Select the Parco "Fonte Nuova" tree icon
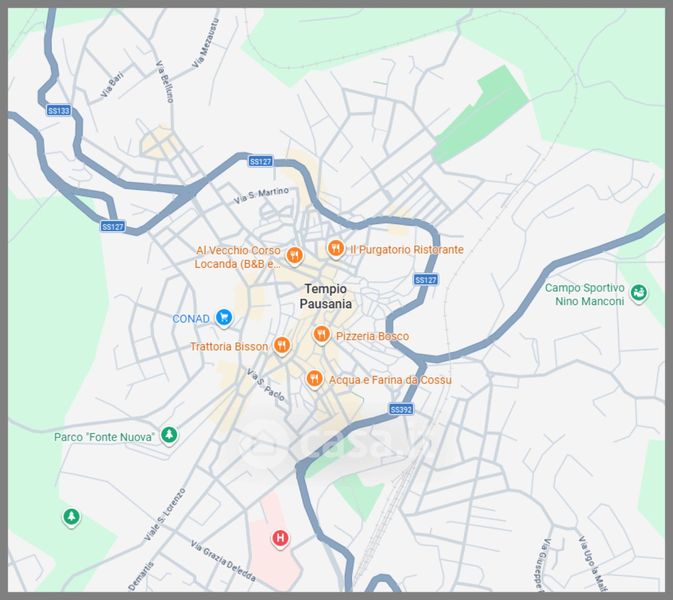Image resolution: width=673 pixels, height=600 pixels. coord(170,436)
